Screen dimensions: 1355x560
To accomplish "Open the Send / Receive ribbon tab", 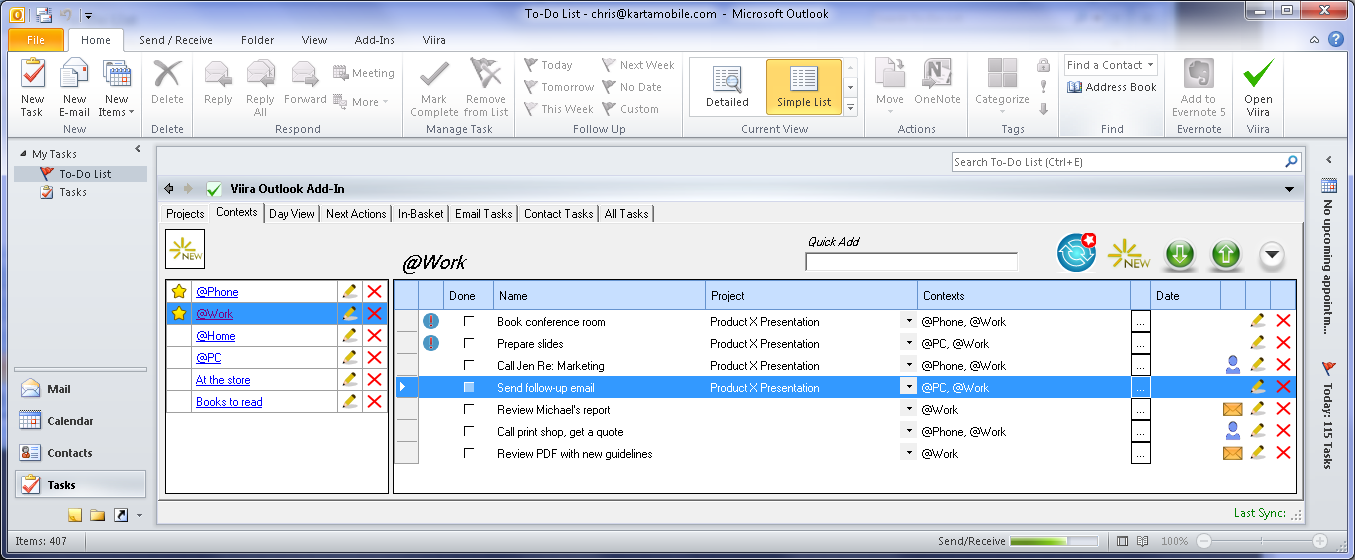I will 175,40.
